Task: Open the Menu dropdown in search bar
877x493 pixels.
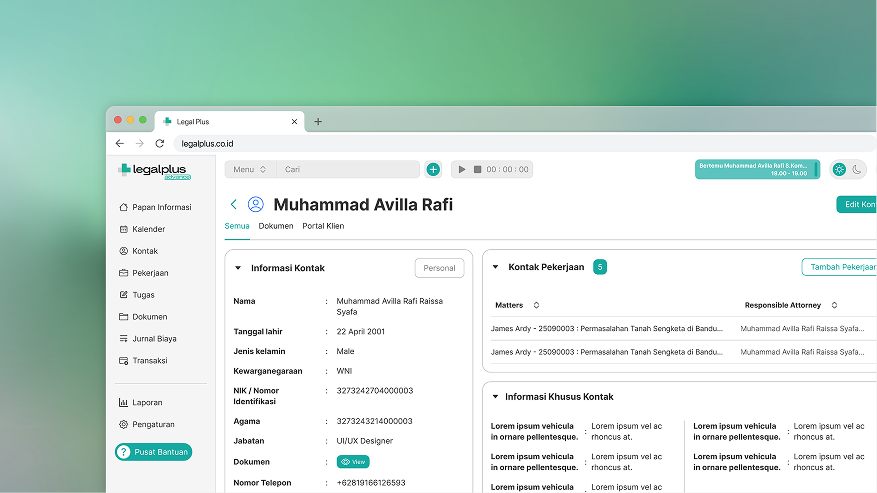Action: [x=250, y=170]
